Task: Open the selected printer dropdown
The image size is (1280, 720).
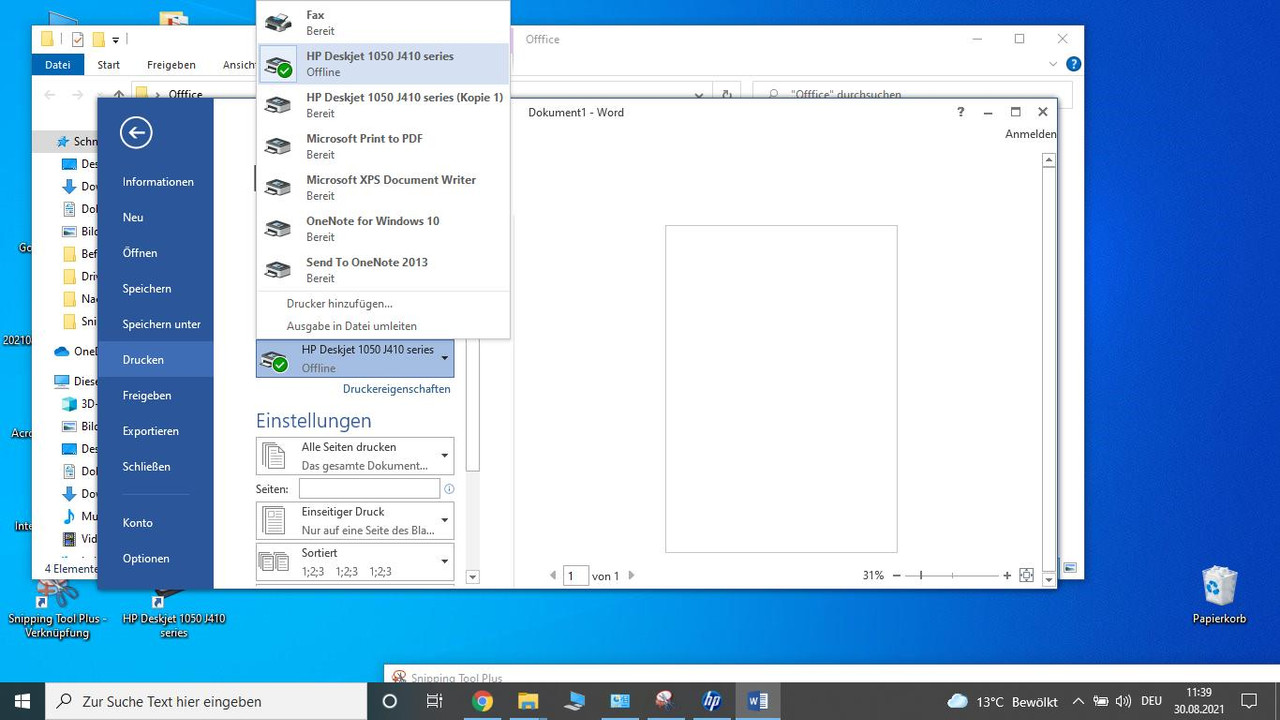Action: click(355, 358)
